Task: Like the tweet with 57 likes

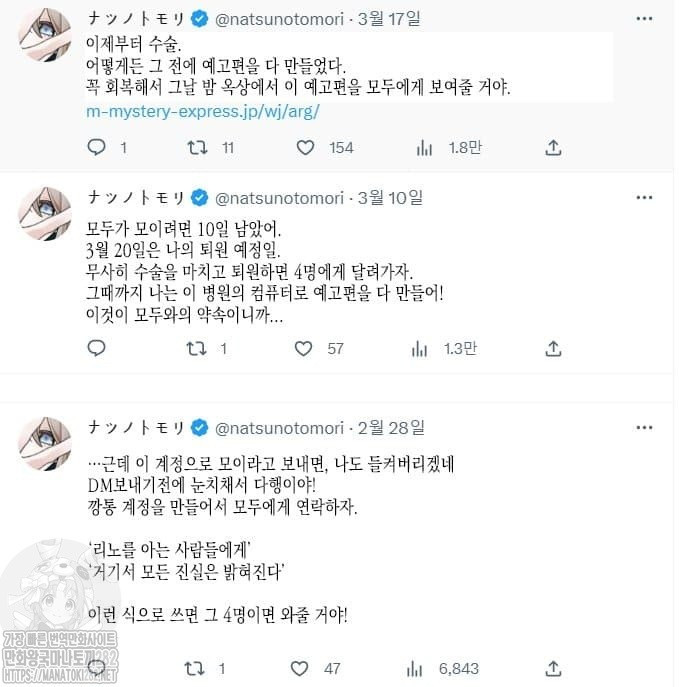Action: click(x=304, y=349)
